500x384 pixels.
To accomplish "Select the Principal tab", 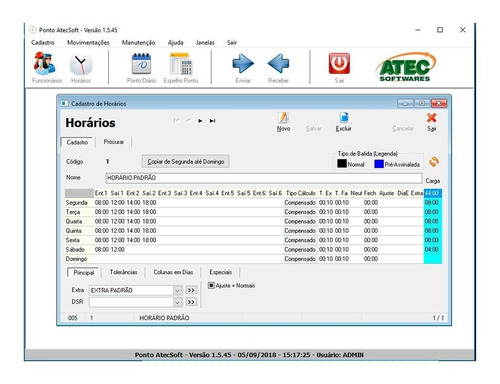I will coord(84,273).
